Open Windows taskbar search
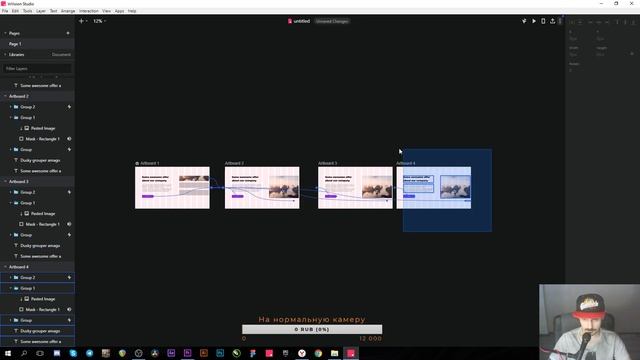Image resolution: width=640 pixels, height=360 pixels. click(24, 353)
